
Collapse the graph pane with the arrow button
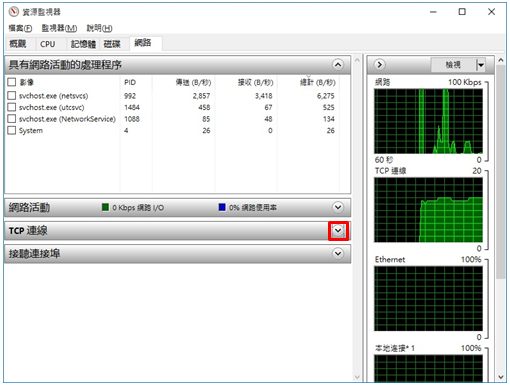click(379, 64)
